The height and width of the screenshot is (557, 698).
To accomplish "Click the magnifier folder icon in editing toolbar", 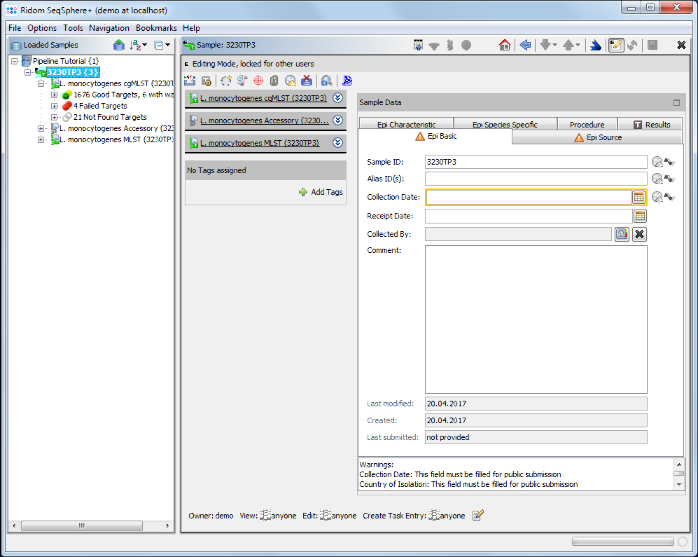I will click(x=290, y=81).
